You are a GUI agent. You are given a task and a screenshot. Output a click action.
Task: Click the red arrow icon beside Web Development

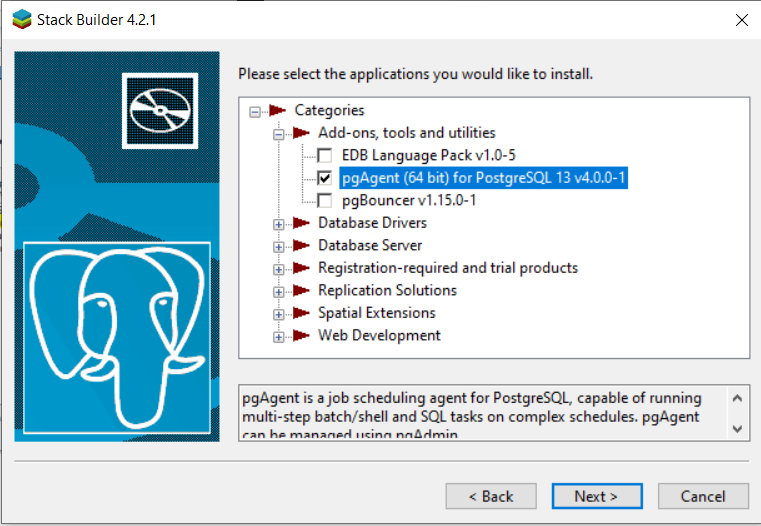point(301,336)
